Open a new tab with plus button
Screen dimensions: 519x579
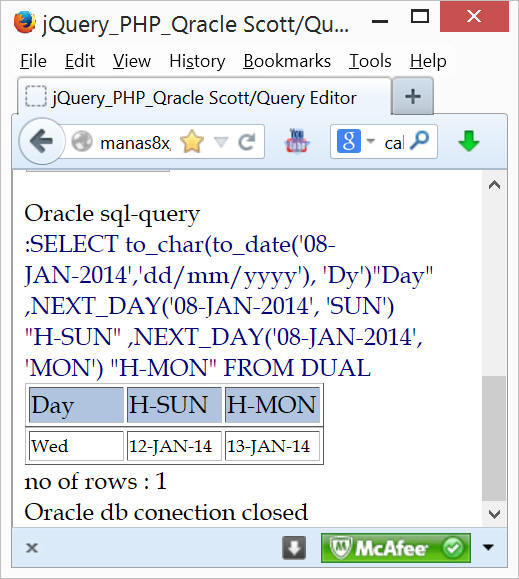point(413,96)
